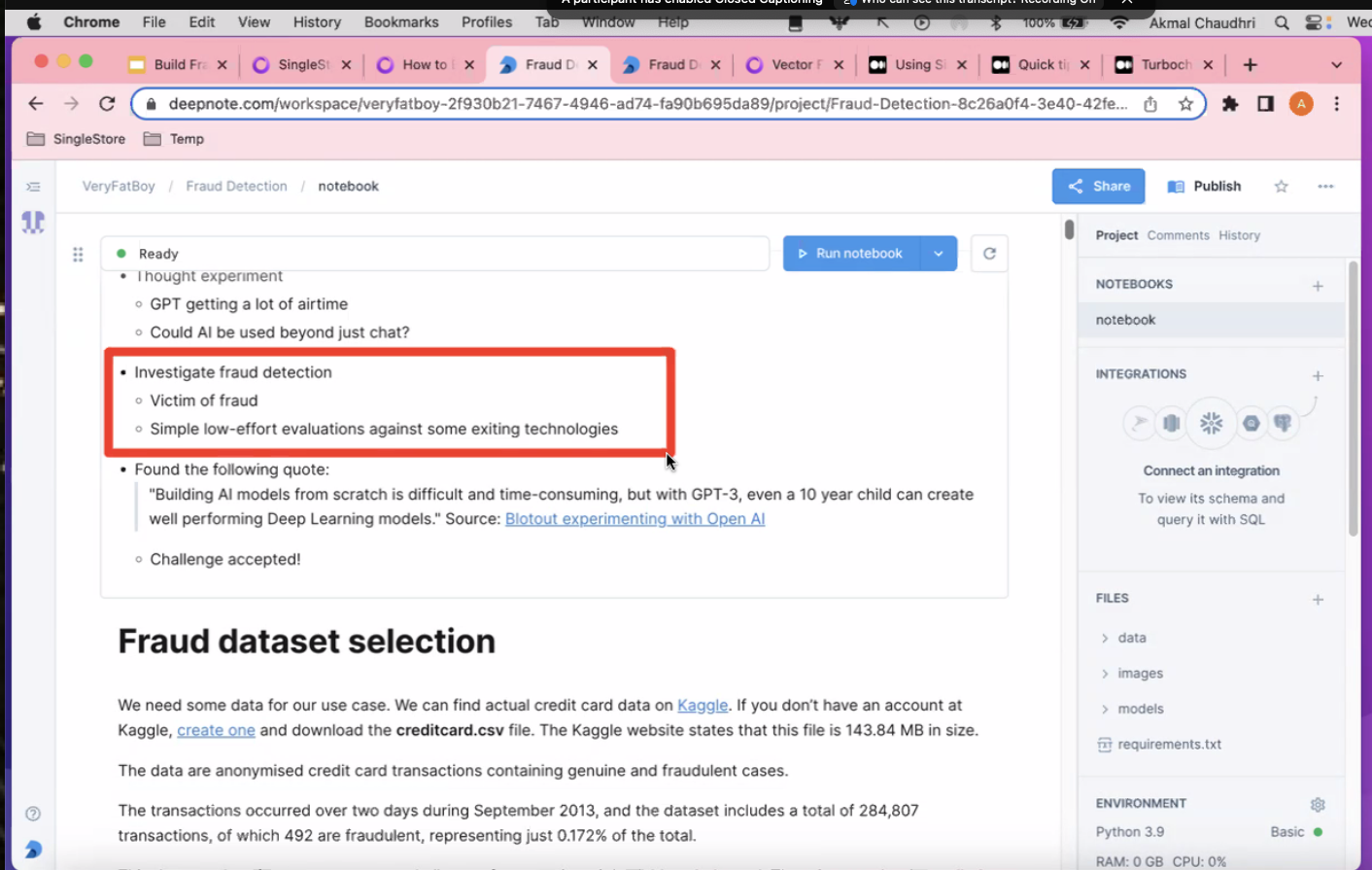Open the three-dot project options menu
This screenshot has height=870, width=1372.
(x=1325, y=187)
